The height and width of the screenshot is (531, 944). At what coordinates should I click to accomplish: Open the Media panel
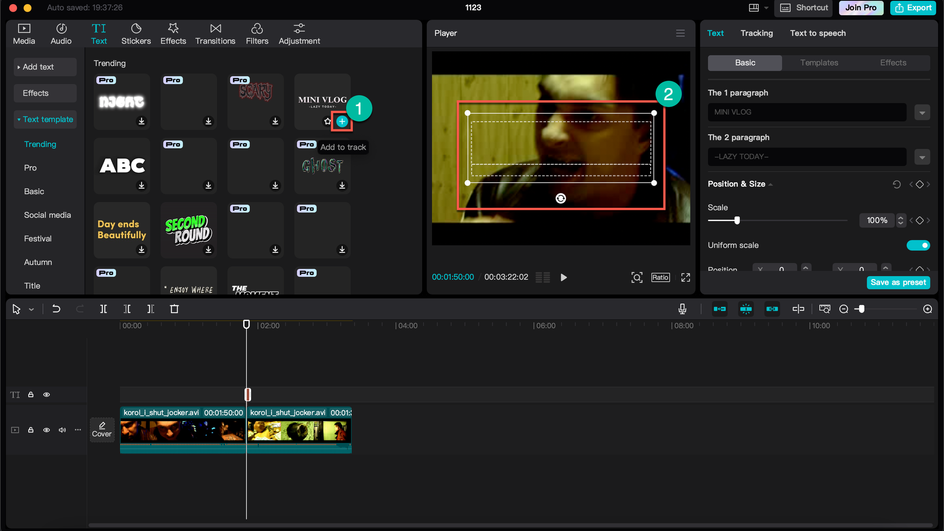24,34
